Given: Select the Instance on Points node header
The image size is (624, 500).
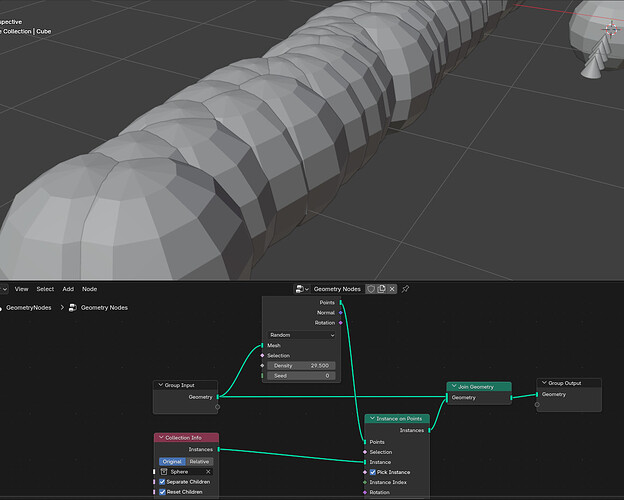Looking at the screenshot, I should [397, 418].
